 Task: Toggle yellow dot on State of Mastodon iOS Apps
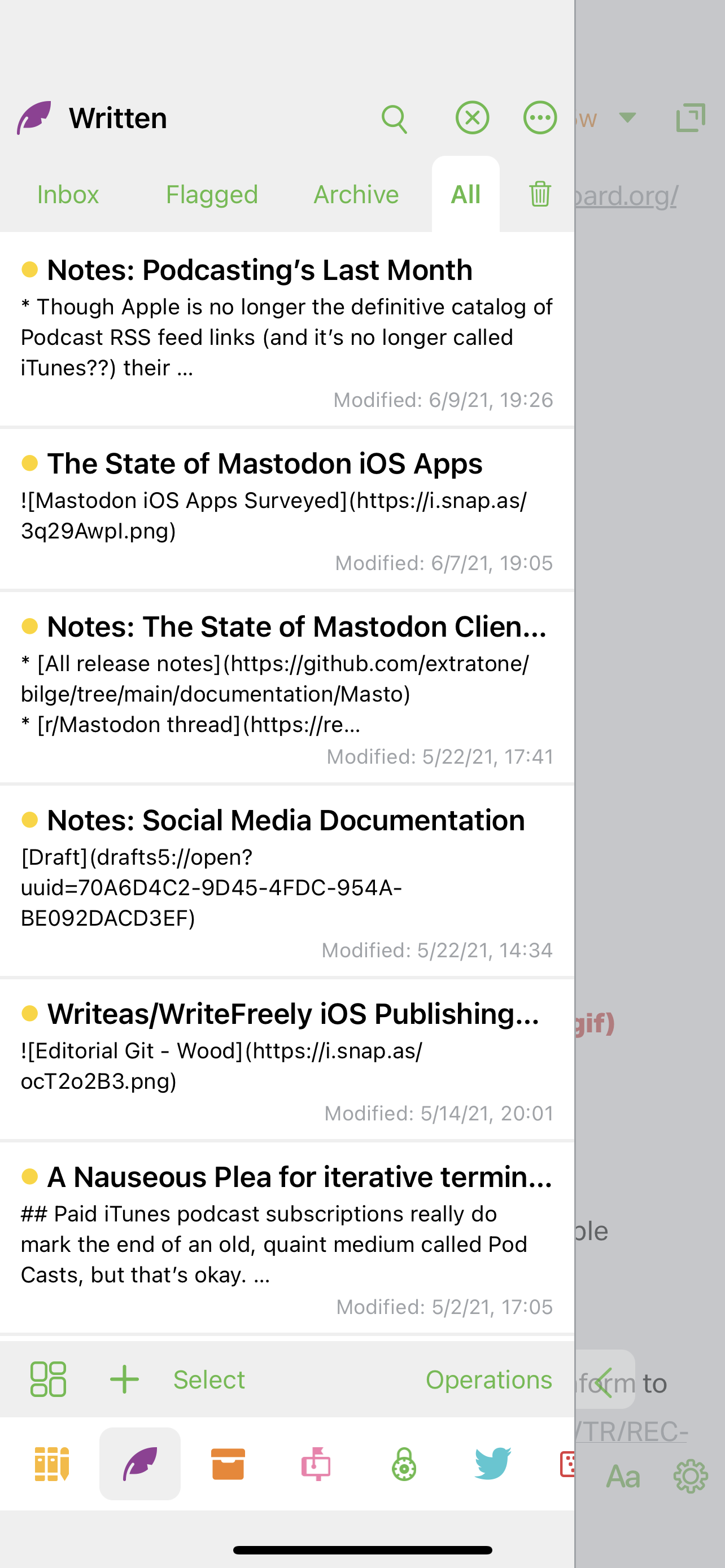30,463
